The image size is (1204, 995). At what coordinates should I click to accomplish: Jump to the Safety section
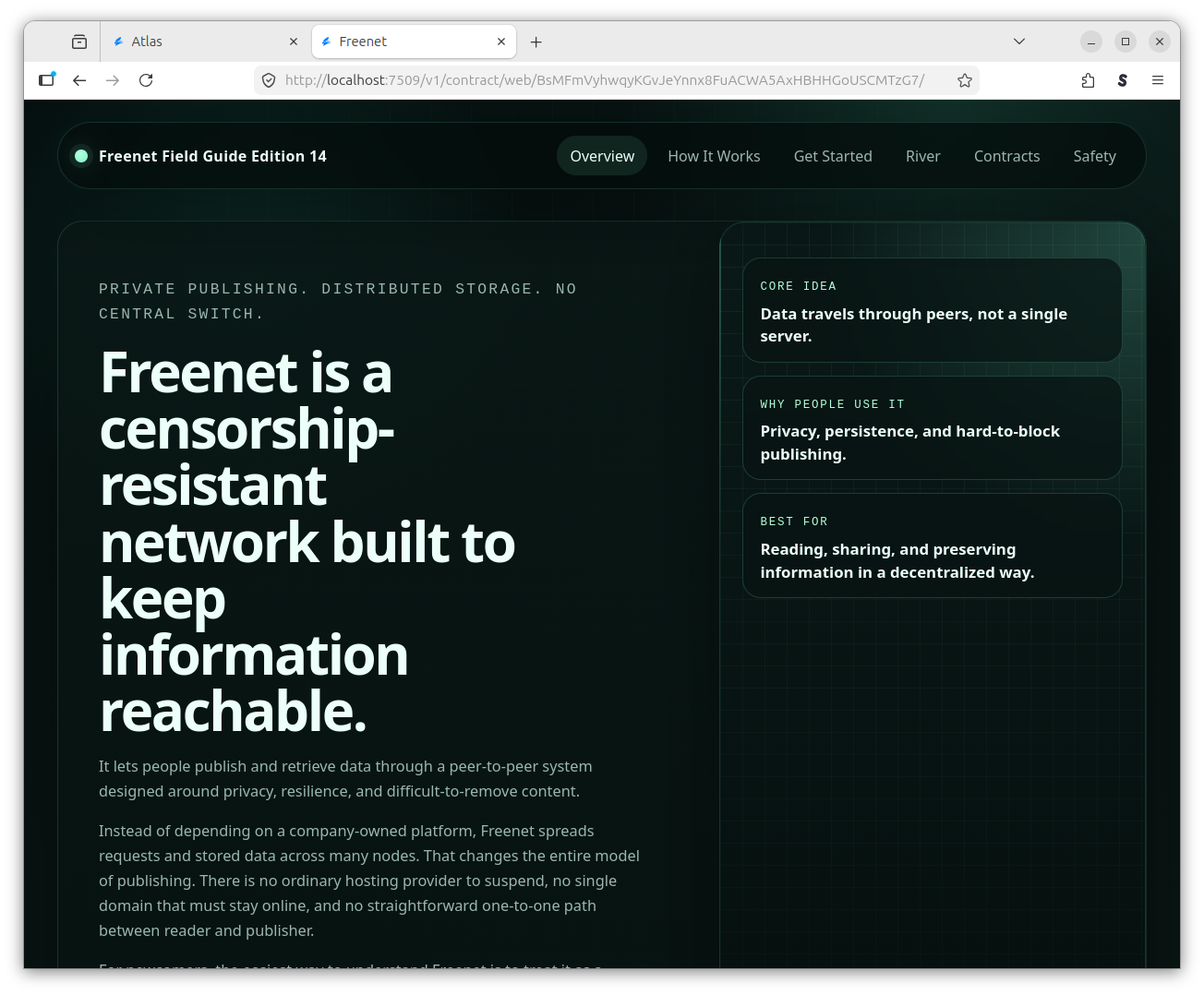coord(1094,156)
